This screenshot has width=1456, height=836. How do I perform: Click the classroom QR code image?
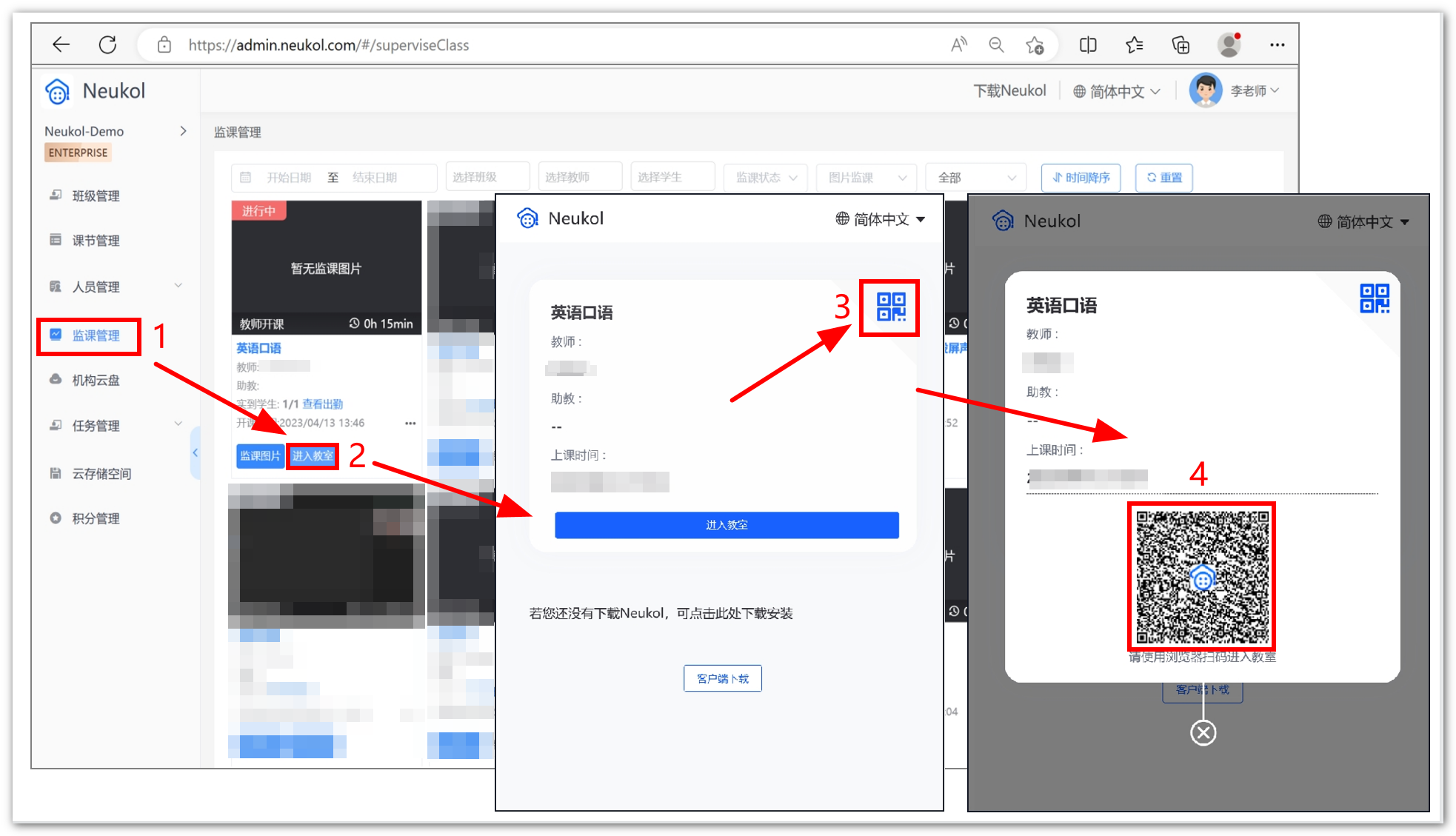pyautogui.click(x=1202, y=577)
